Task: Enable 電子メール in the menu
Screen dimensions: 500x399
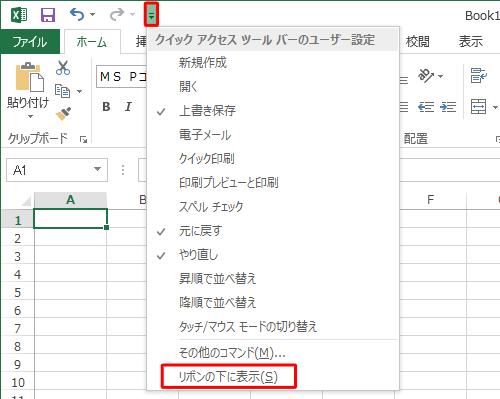Action: (273, 135)
